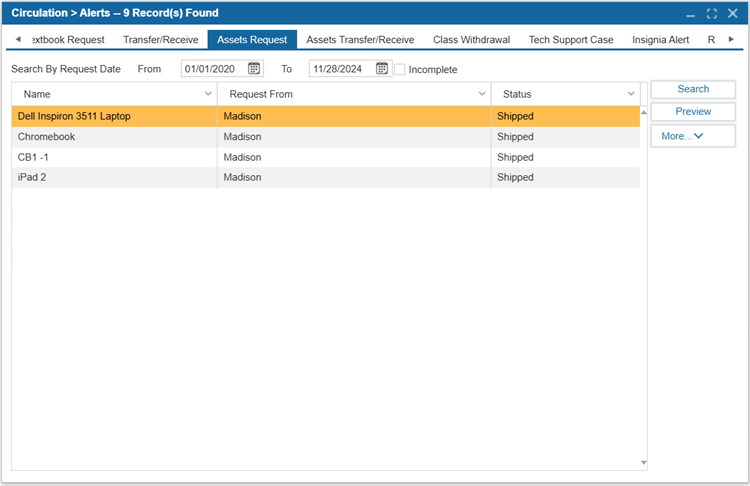Image resolution: width=750 pixels, height=486 pixels.
Task: Click the Preview button
Action: tap(693, 111)
